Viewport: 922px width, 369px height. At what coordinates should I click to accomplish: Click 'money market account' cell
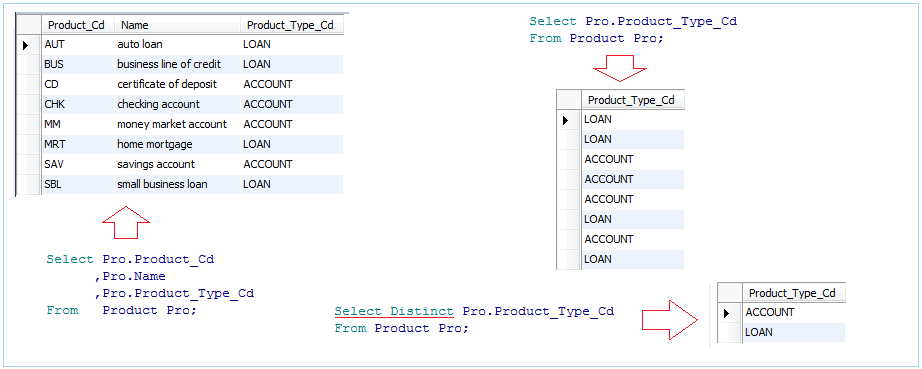[178, 124]
